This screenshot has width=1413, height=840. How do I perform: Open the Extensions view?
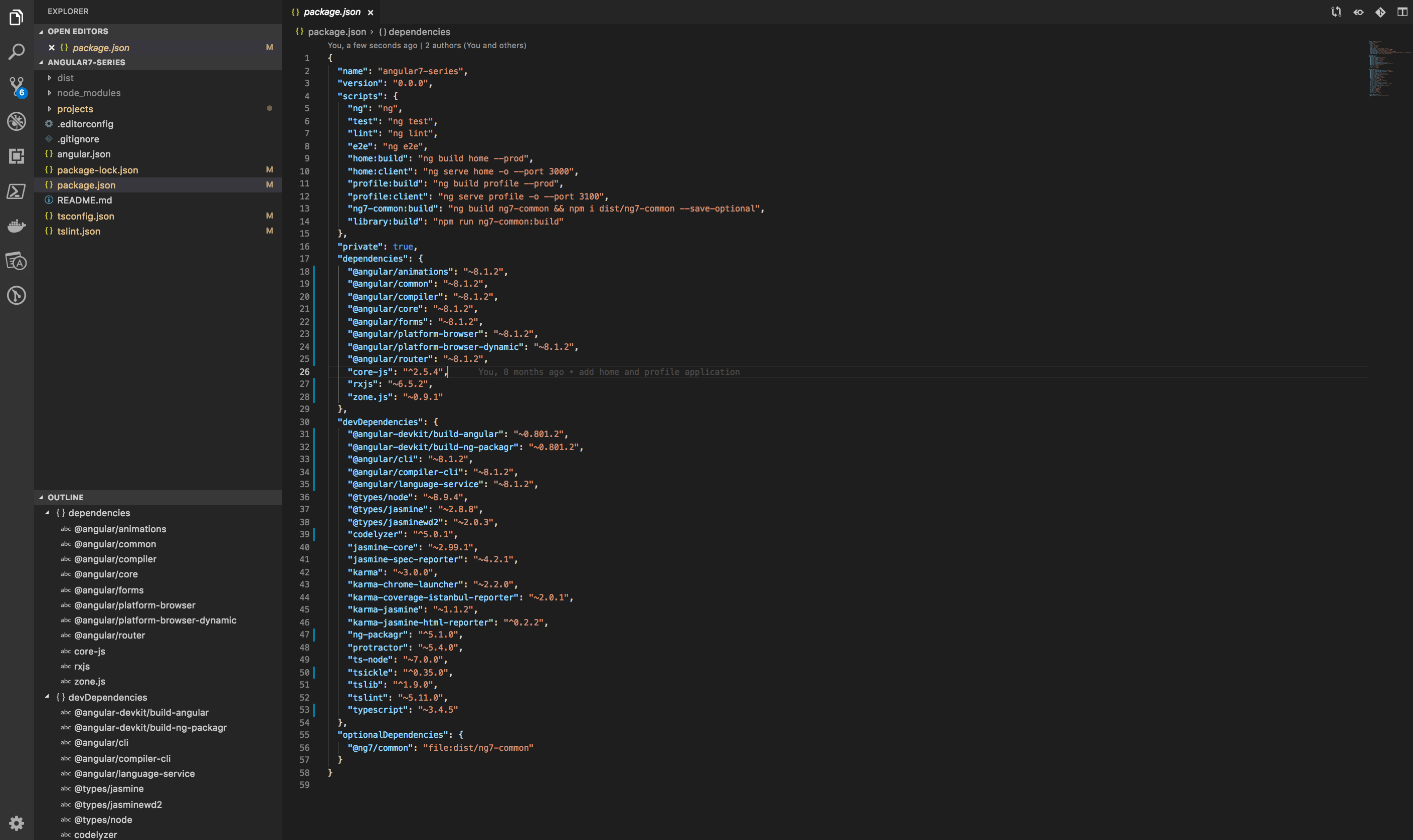[17, 156]
